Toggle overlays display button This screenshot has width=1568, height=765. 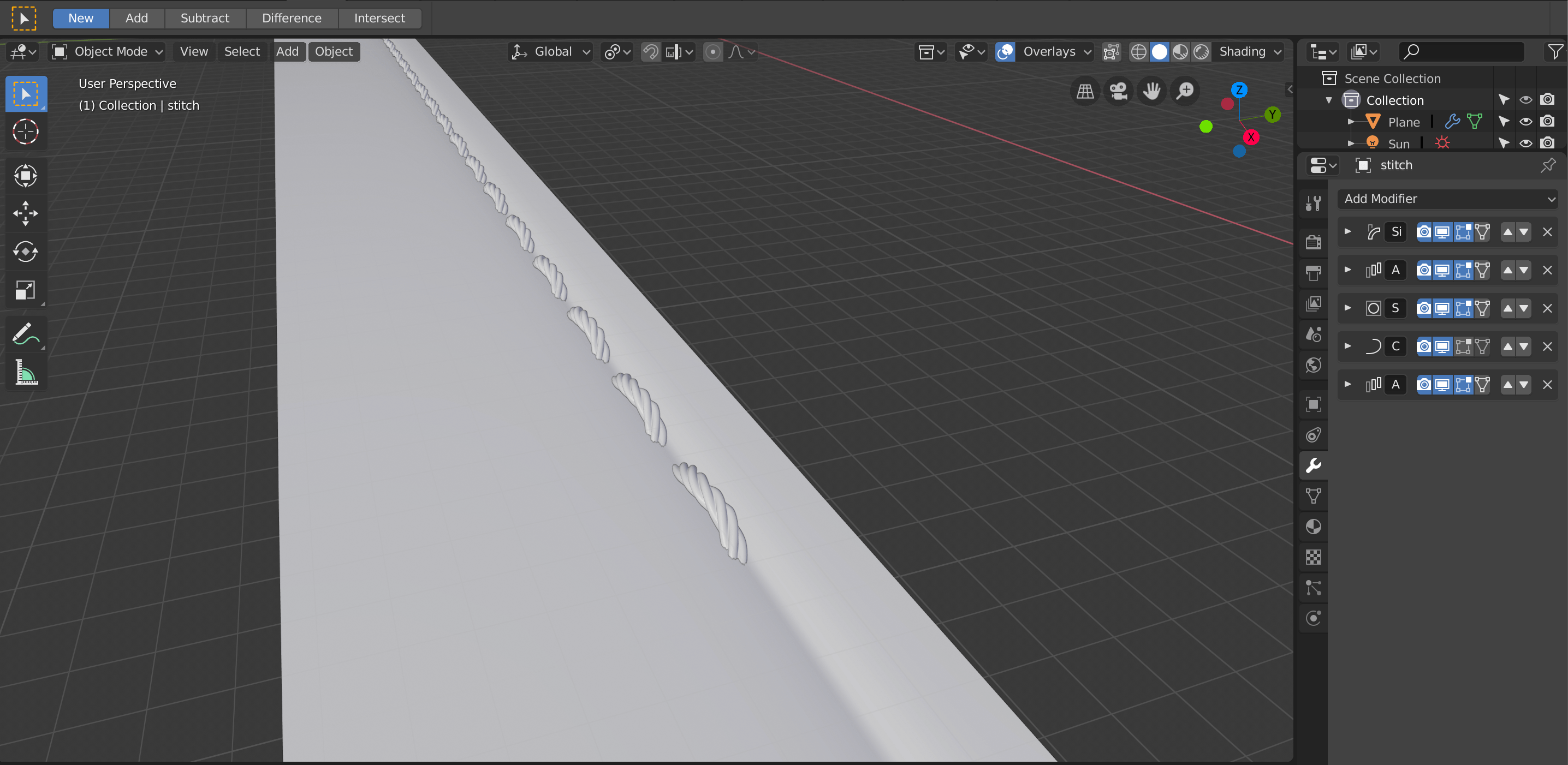coord(1005,52)
